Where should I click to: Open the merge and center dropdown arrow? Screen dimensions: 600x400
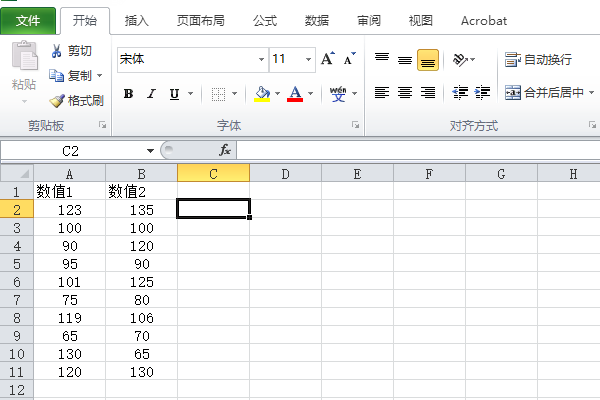click(592, 92)
